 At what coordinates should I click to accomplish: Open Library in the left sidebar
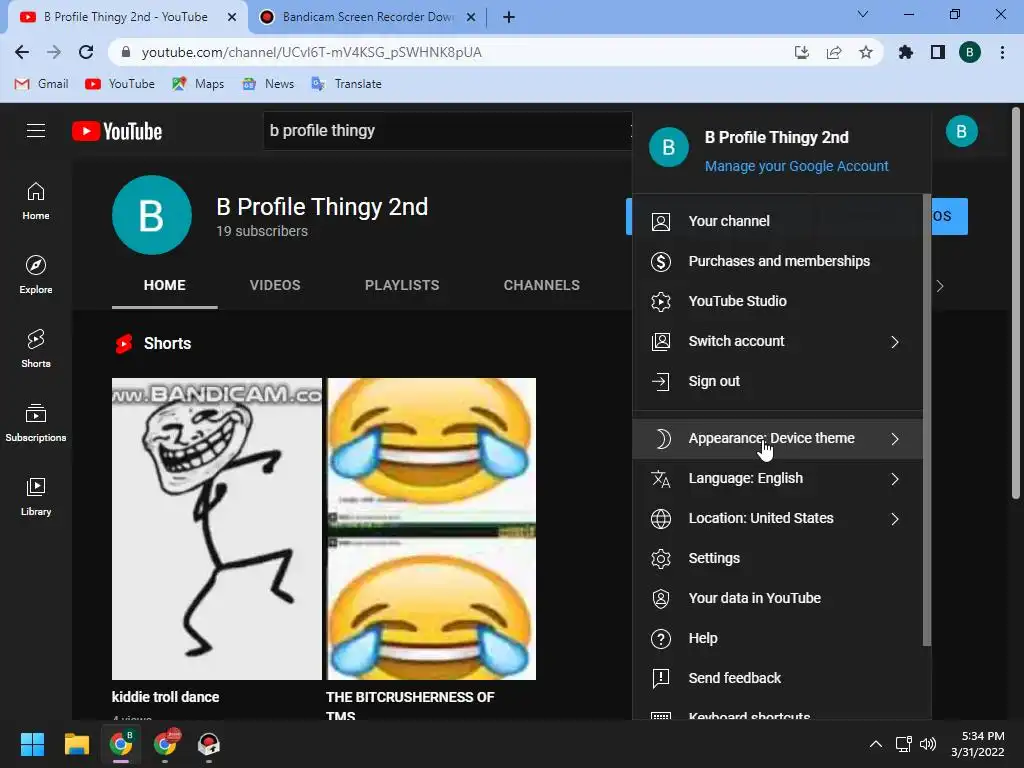(36, 496)
